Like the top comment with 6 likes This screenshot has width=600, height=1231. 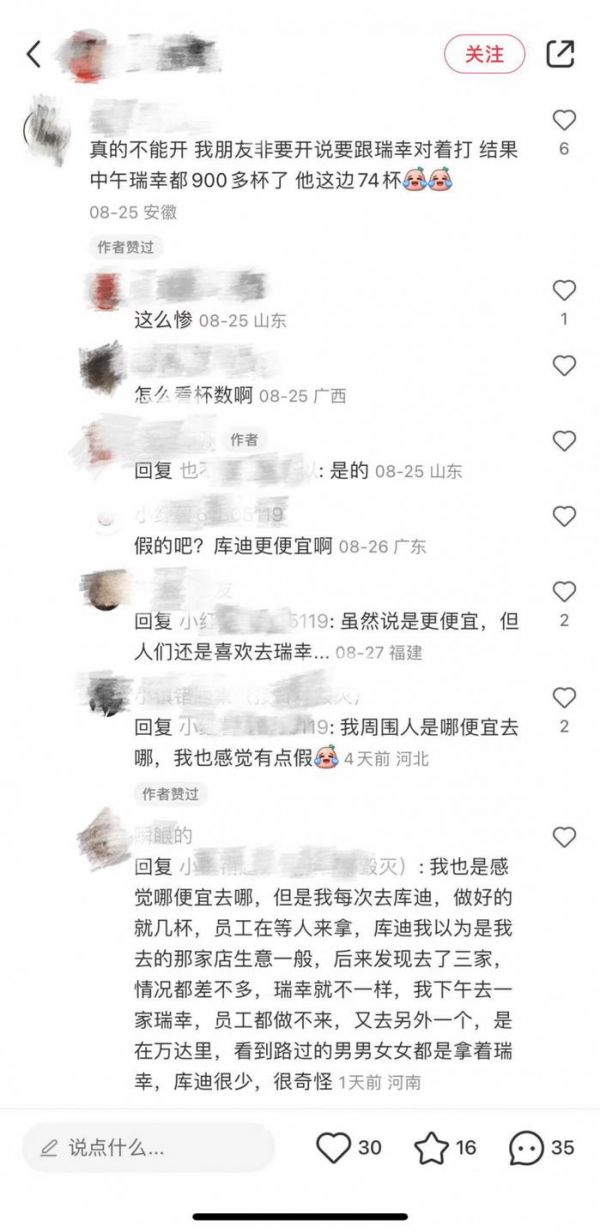[564, 121]
